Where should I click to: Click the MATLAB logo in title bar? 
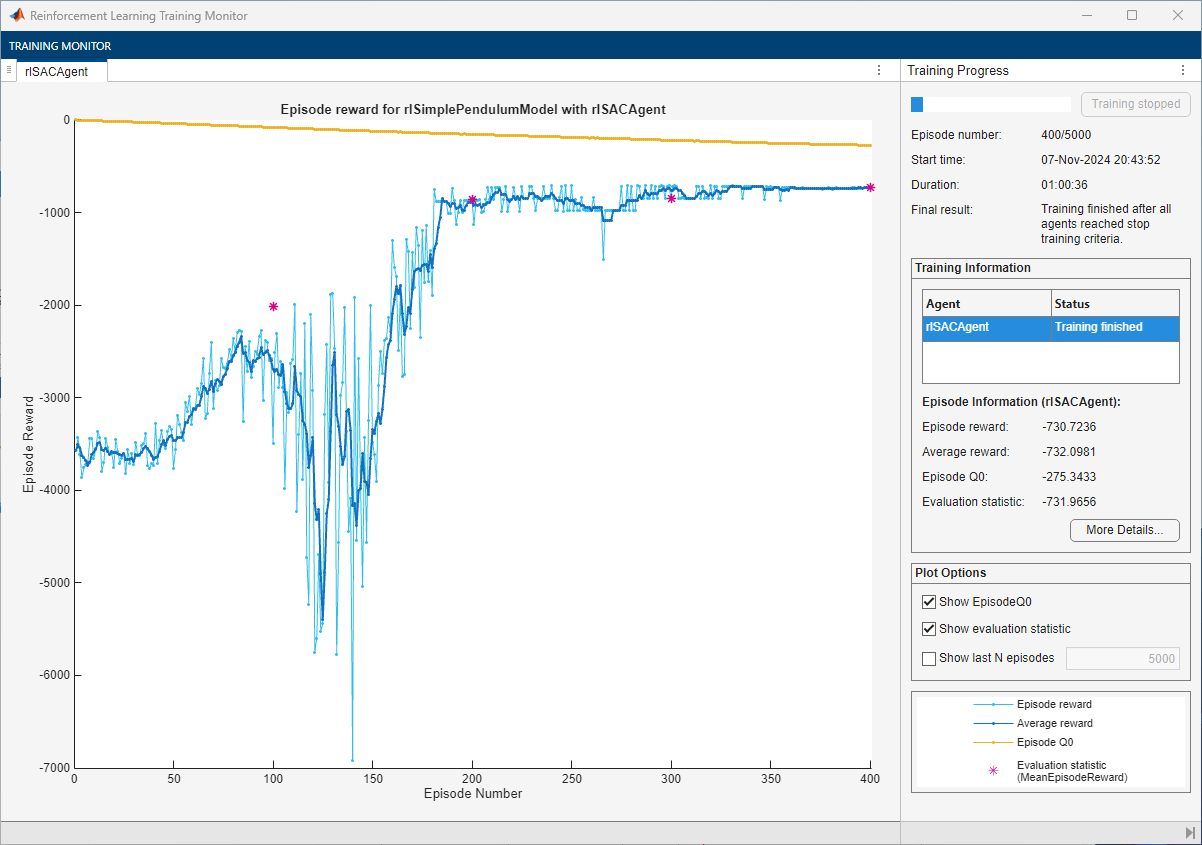[x=17, y=16]
